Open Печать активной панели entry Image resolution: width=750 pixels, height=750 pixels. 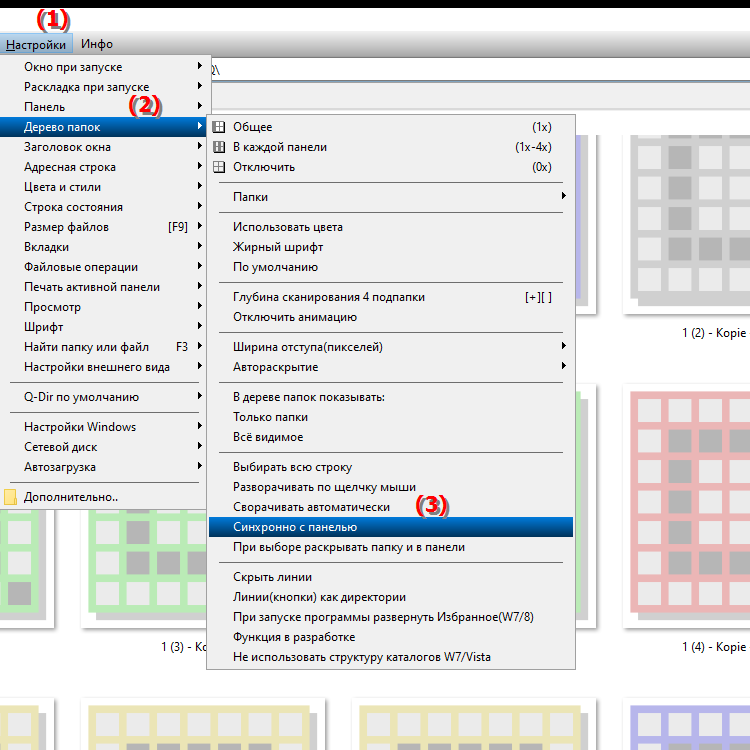click(x=103, y=287)
